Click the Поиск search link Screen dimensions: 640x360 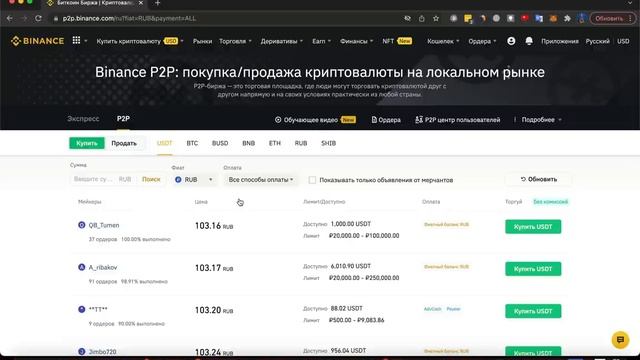pos(151,179)
